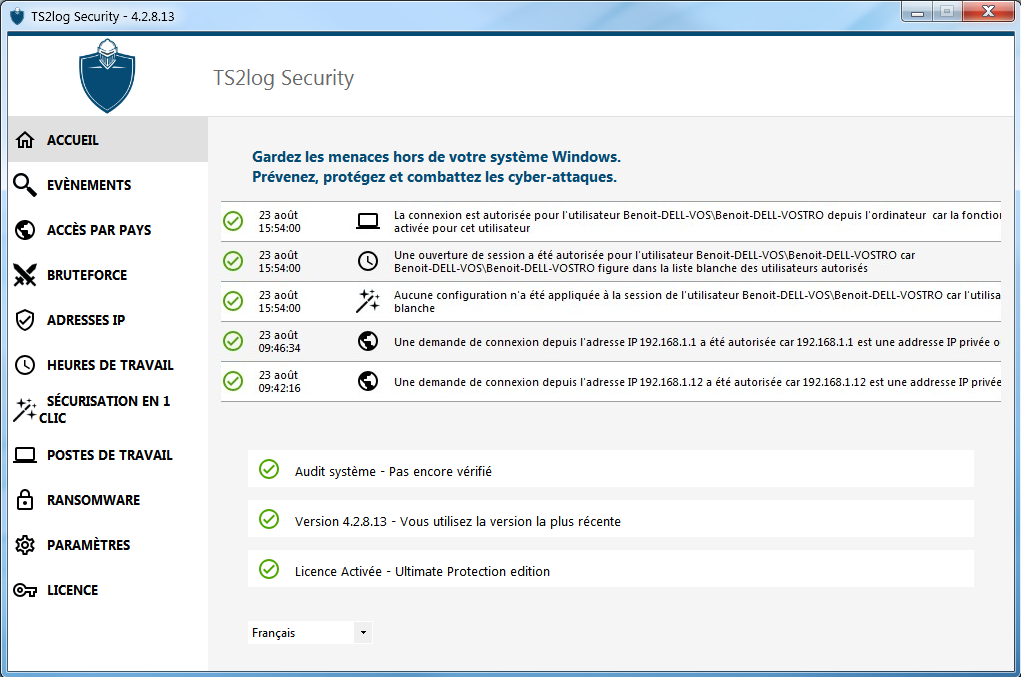Viewport: 1021px width, 677px height.
Task: Open the Paramètres menu entry
Action: tap(108, 545)
